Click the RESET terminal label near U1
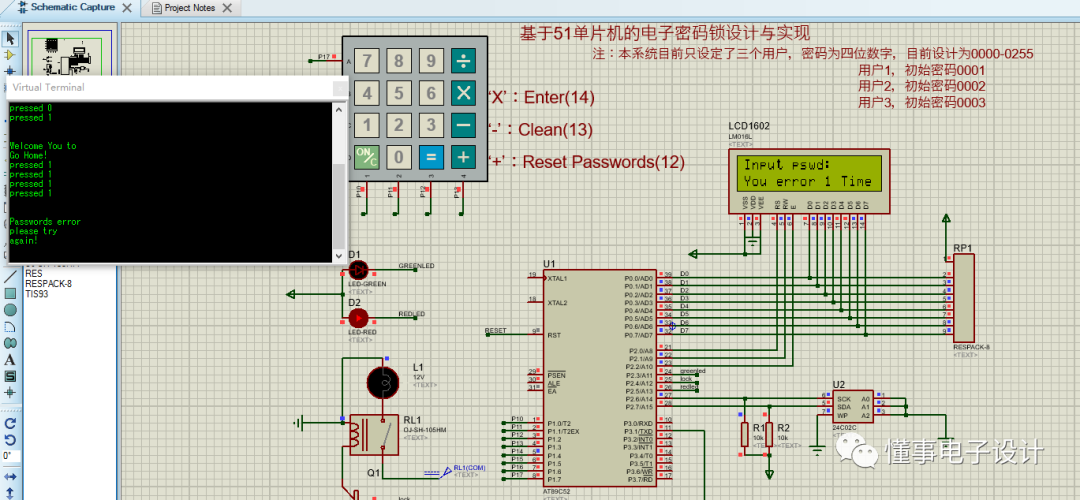This screenshot has height=500, width=1080. (495, 331)
